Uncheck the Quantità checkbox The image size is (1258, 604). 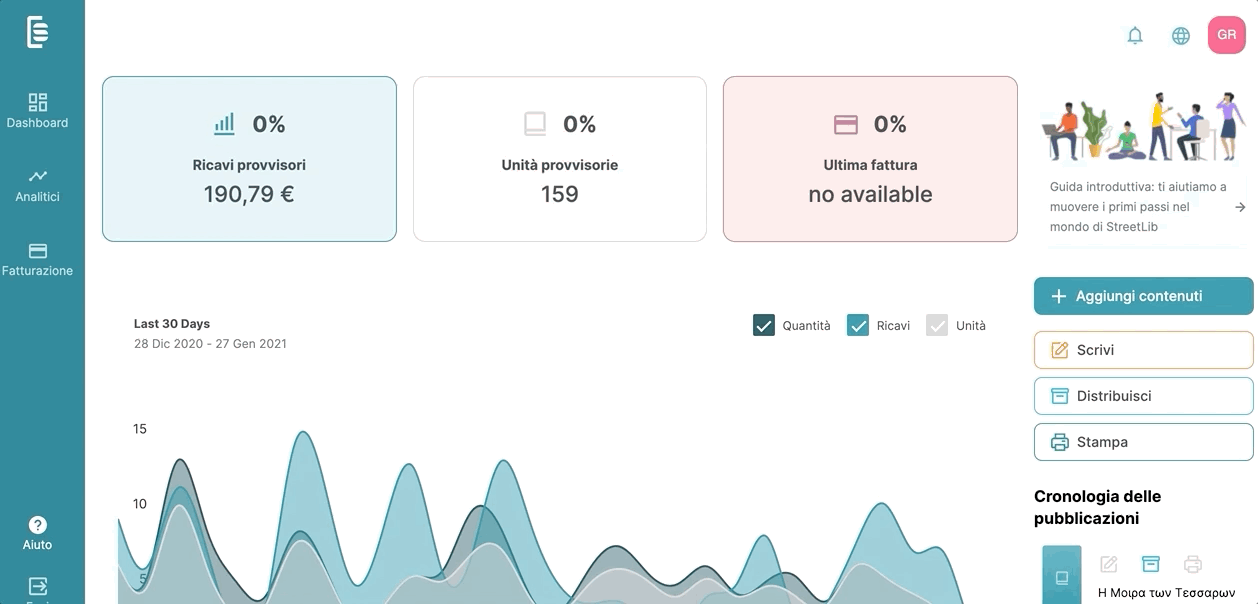(764, 325)
